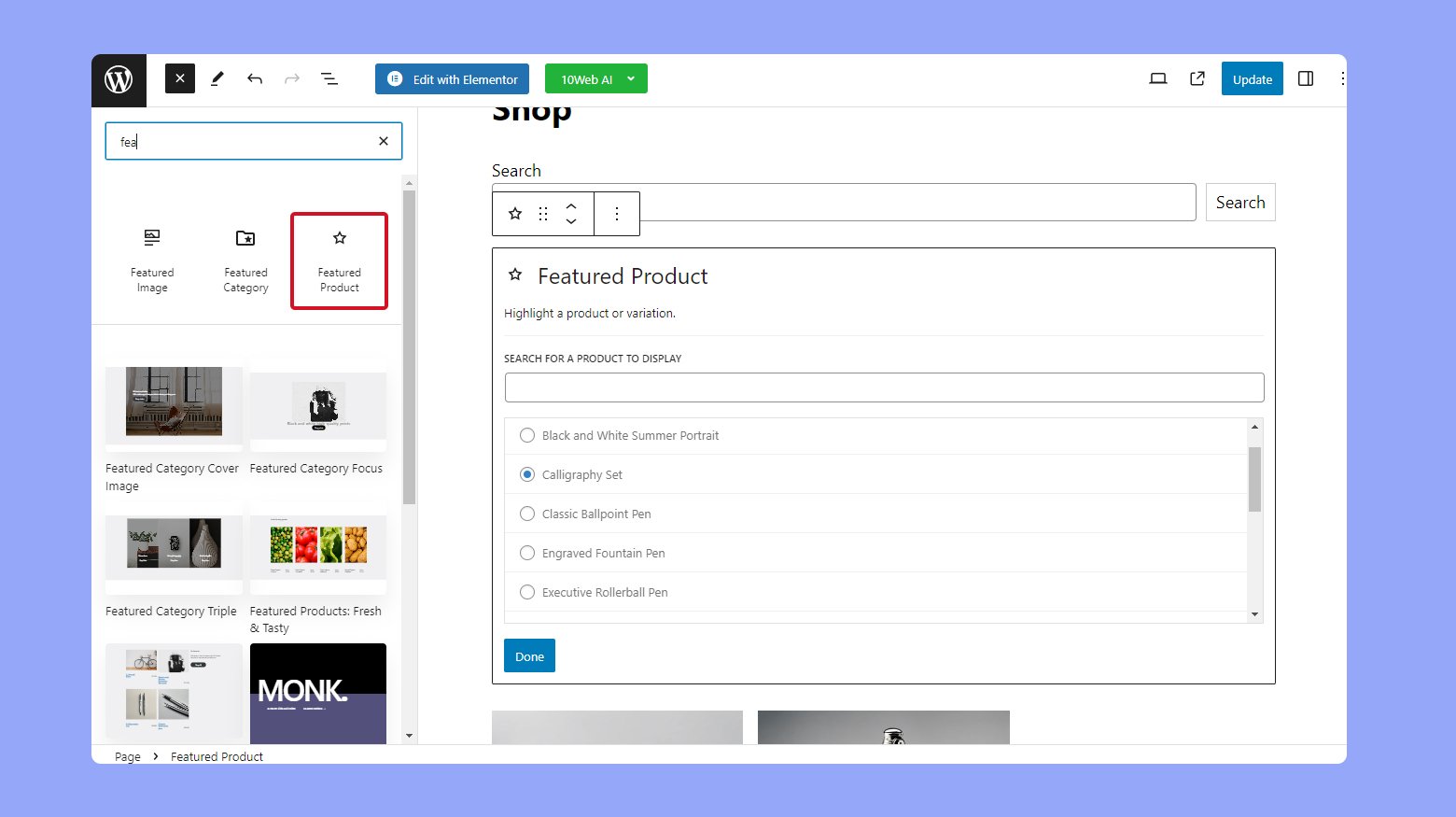This screenshot has width=1456, height=817.
Task: Open page in new tab icon
Action: [1197, 79]
